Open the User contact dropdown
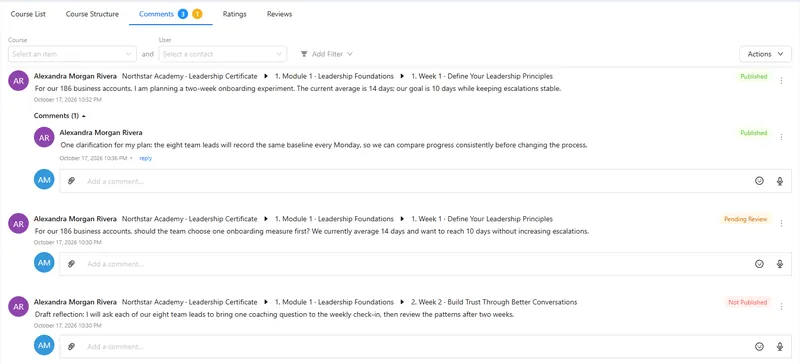The image size is (800, 364). pos(222,54)
